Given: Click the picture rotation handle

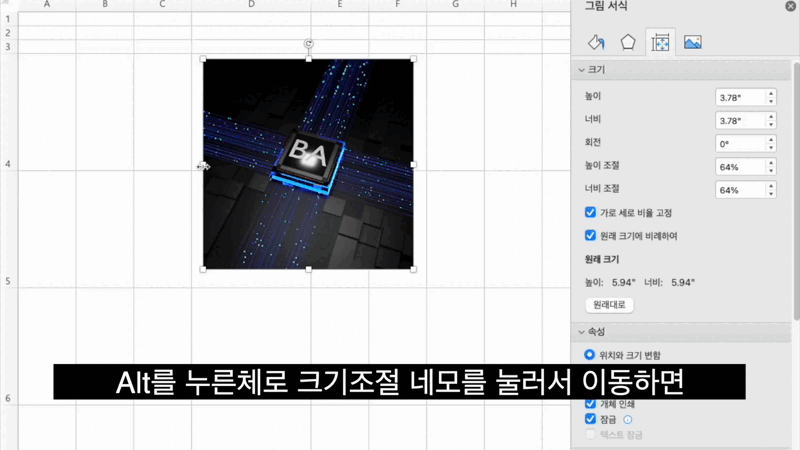Looking at the screenshot, I should (x=309, y=44).
